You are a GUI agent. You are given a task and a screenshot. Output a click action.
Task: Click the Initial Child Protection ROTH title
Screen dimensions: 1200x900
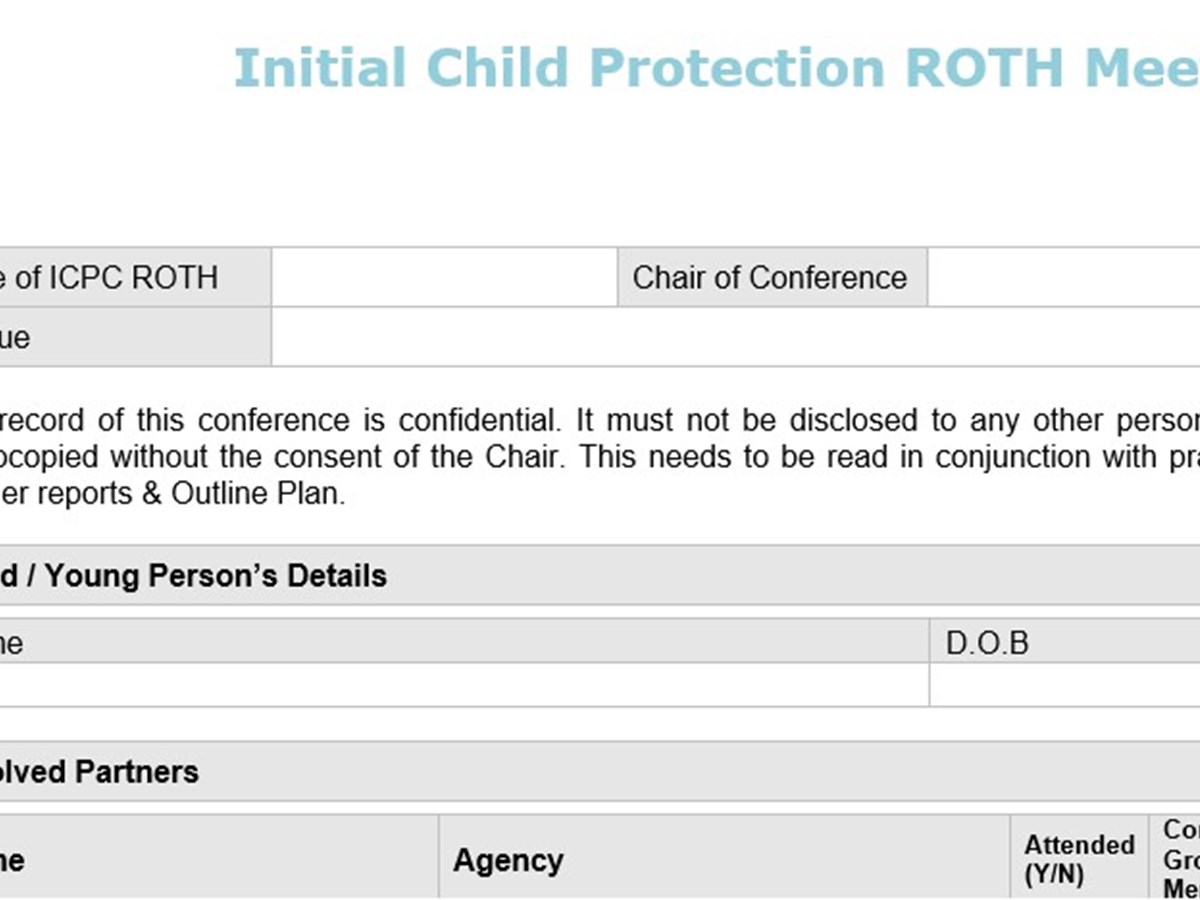pos(715,68)
